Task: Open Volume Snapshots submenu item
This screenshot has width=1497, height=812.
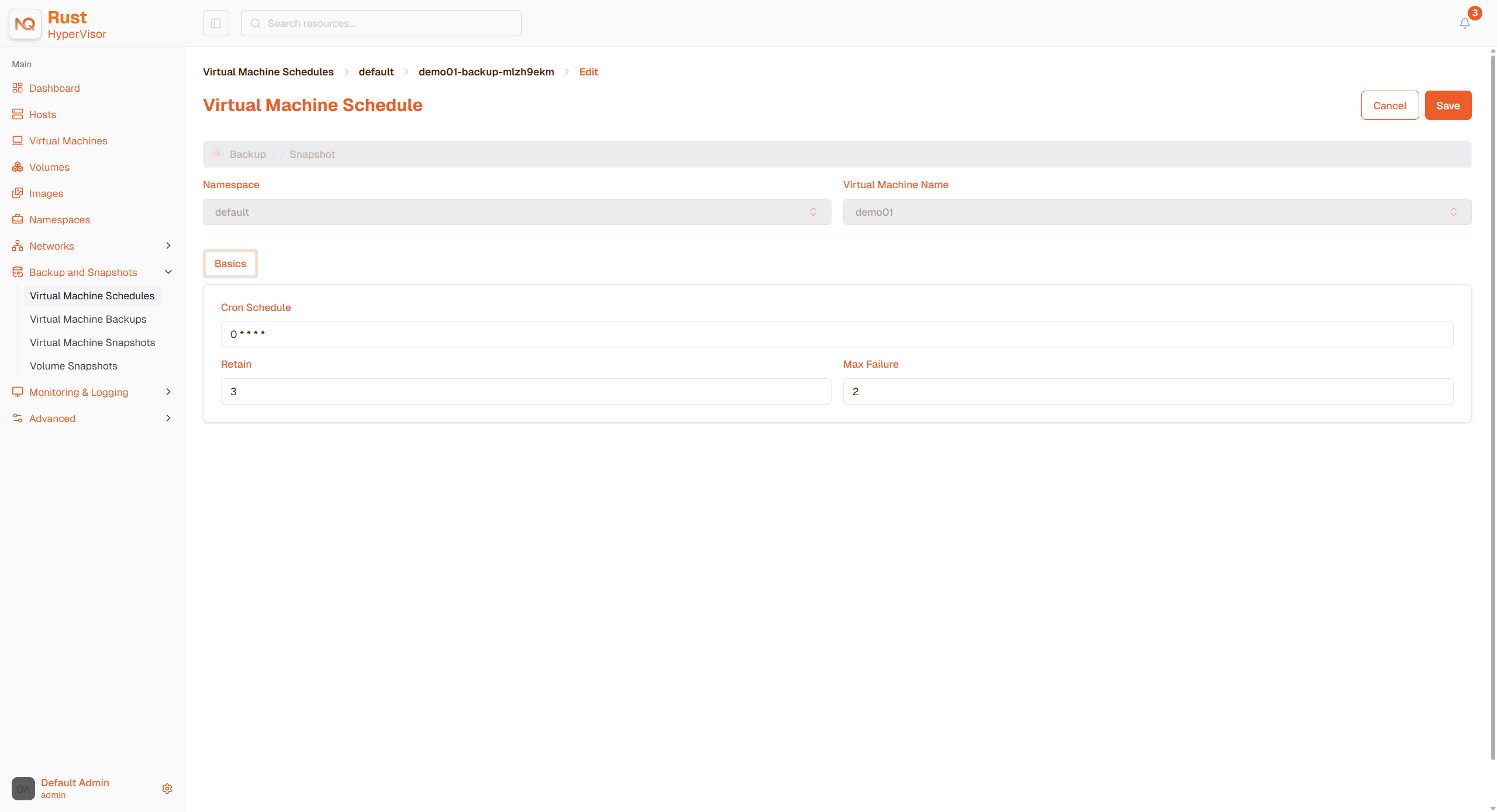Action: pos(74,366)
